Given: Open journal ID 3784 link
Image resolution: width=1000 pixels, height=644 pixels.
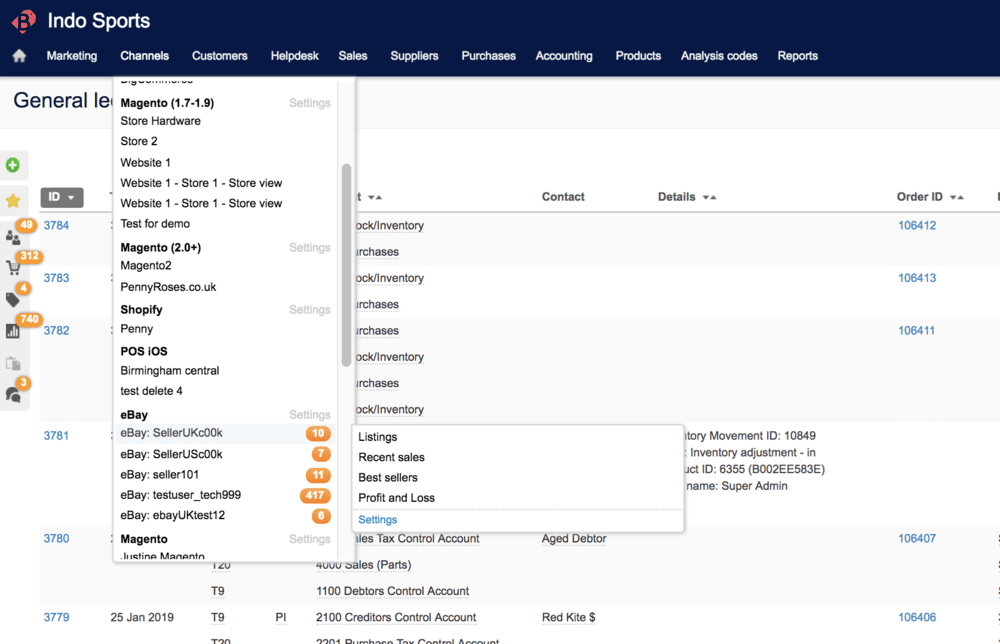Looking at the screenshot, I should pyautogui.click(x=56, y=226).
